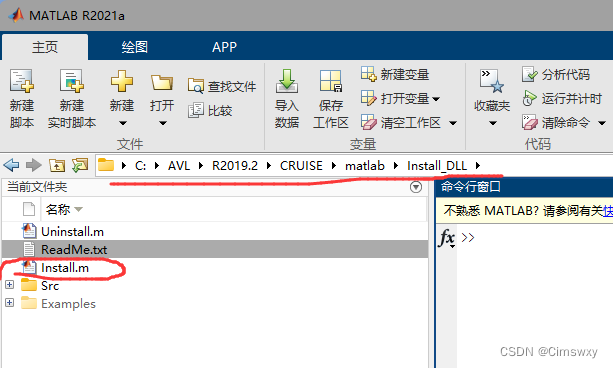Click the CRUISE path segment
Image resolution: width=613 pixels, height=368 pixels.
(301, 165)
